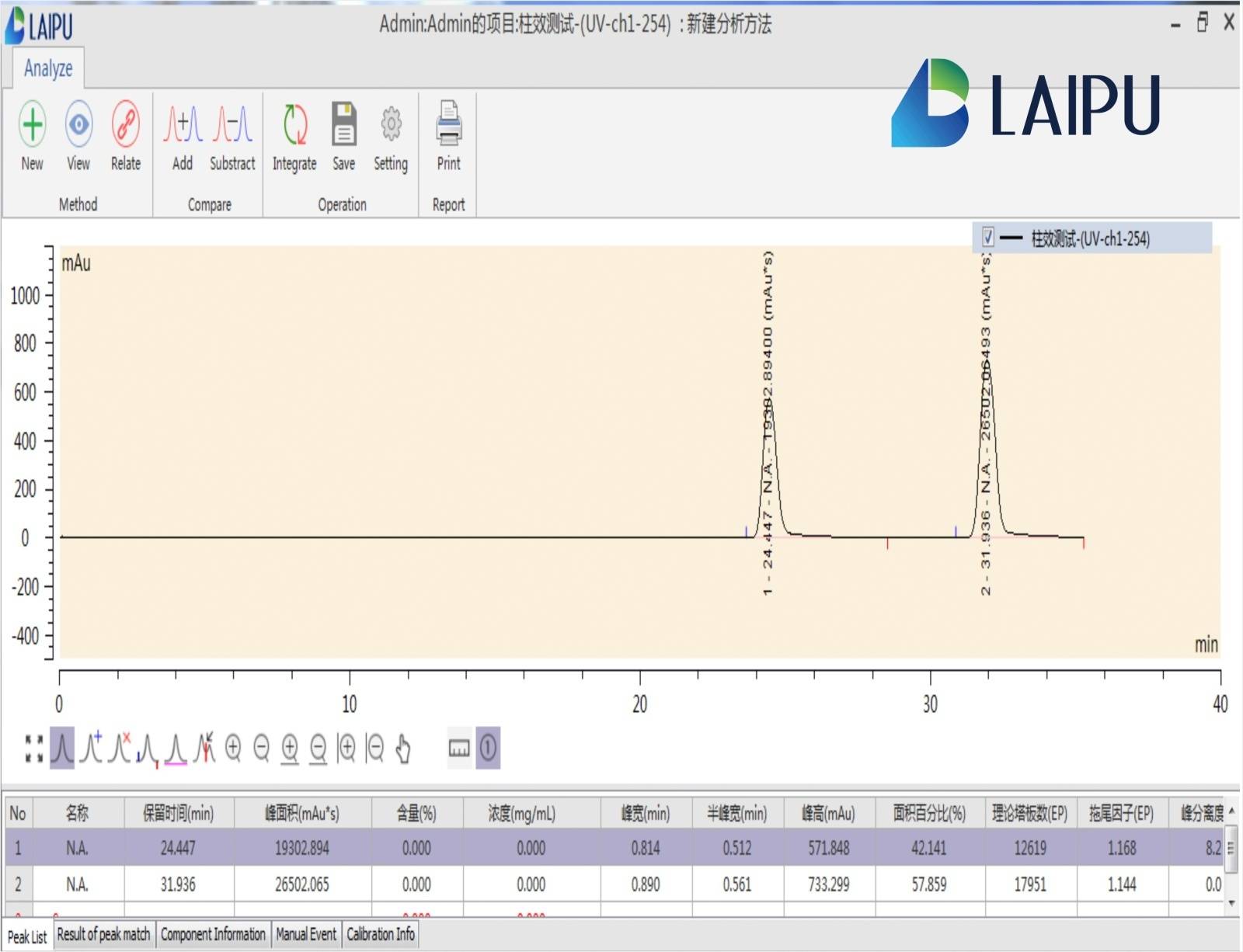Select the delete peak tool icon
Image resolution: width=1243 pixels, height=952 pixels.
[x=120, y=748]
